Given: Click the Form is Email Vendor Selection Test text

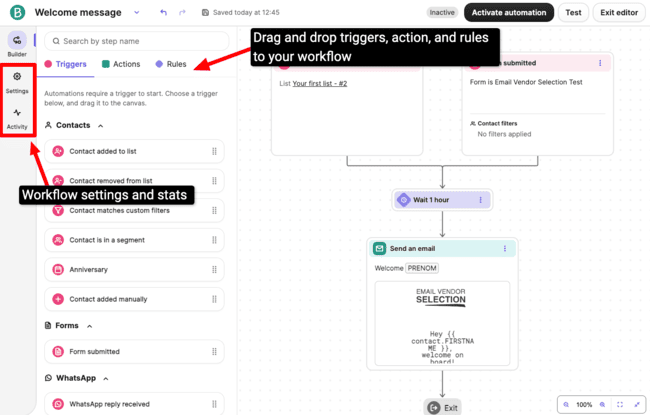Looking at the screenshot, I should pos(526,82).
